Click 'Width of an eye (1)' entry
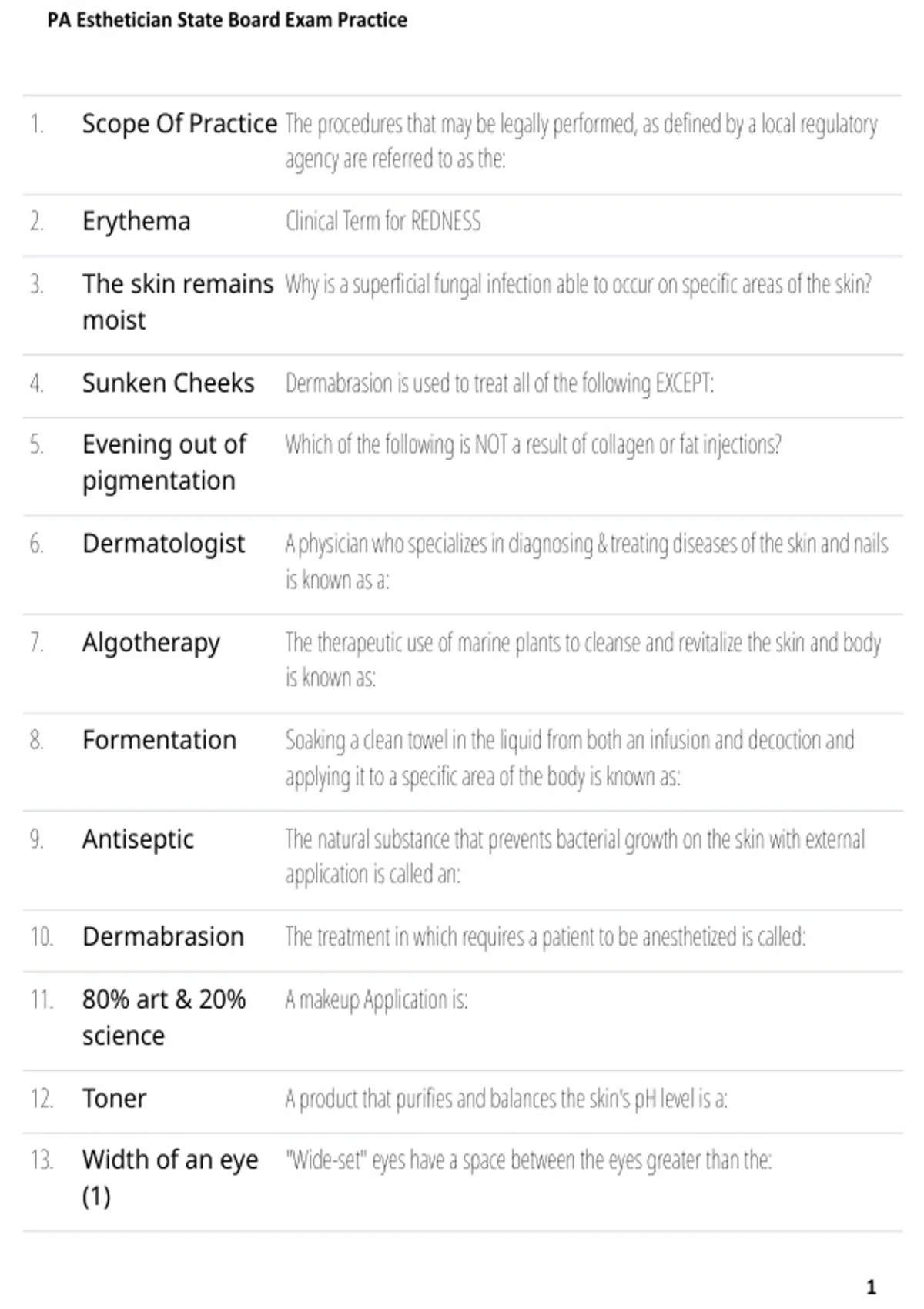This screenshot has width=924, height=1309. tap(170, 1178)
